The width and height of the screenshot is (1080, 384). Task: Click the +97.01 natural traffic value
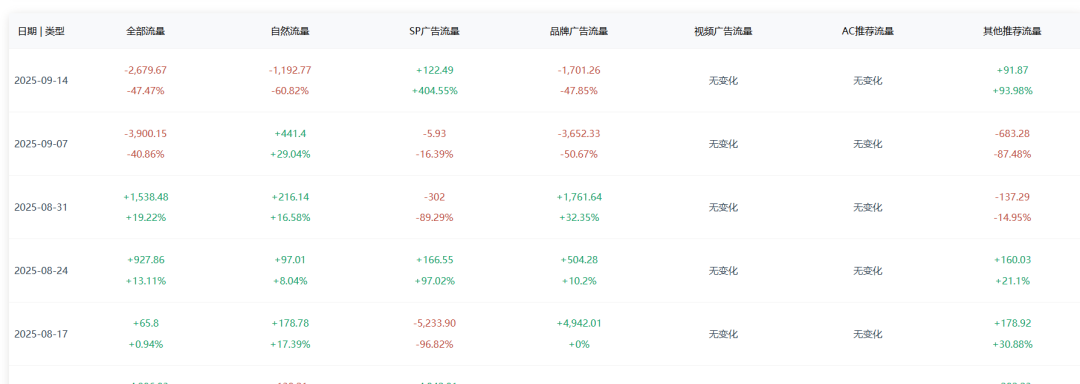coord(290,260)
